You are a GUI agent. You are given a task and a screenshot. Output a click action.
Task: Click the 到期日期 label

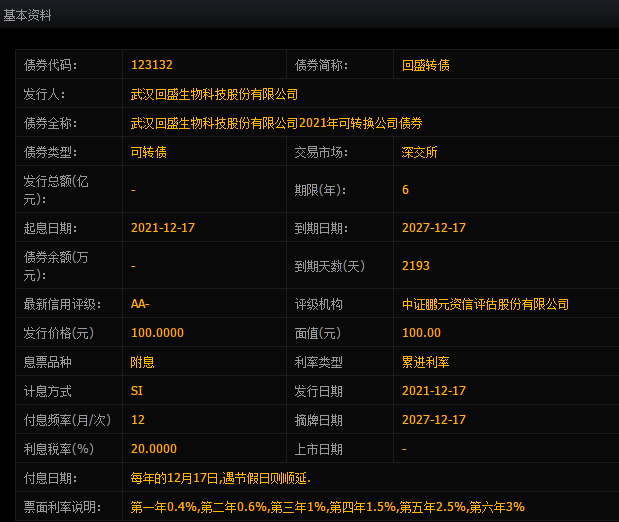point(321,228)
